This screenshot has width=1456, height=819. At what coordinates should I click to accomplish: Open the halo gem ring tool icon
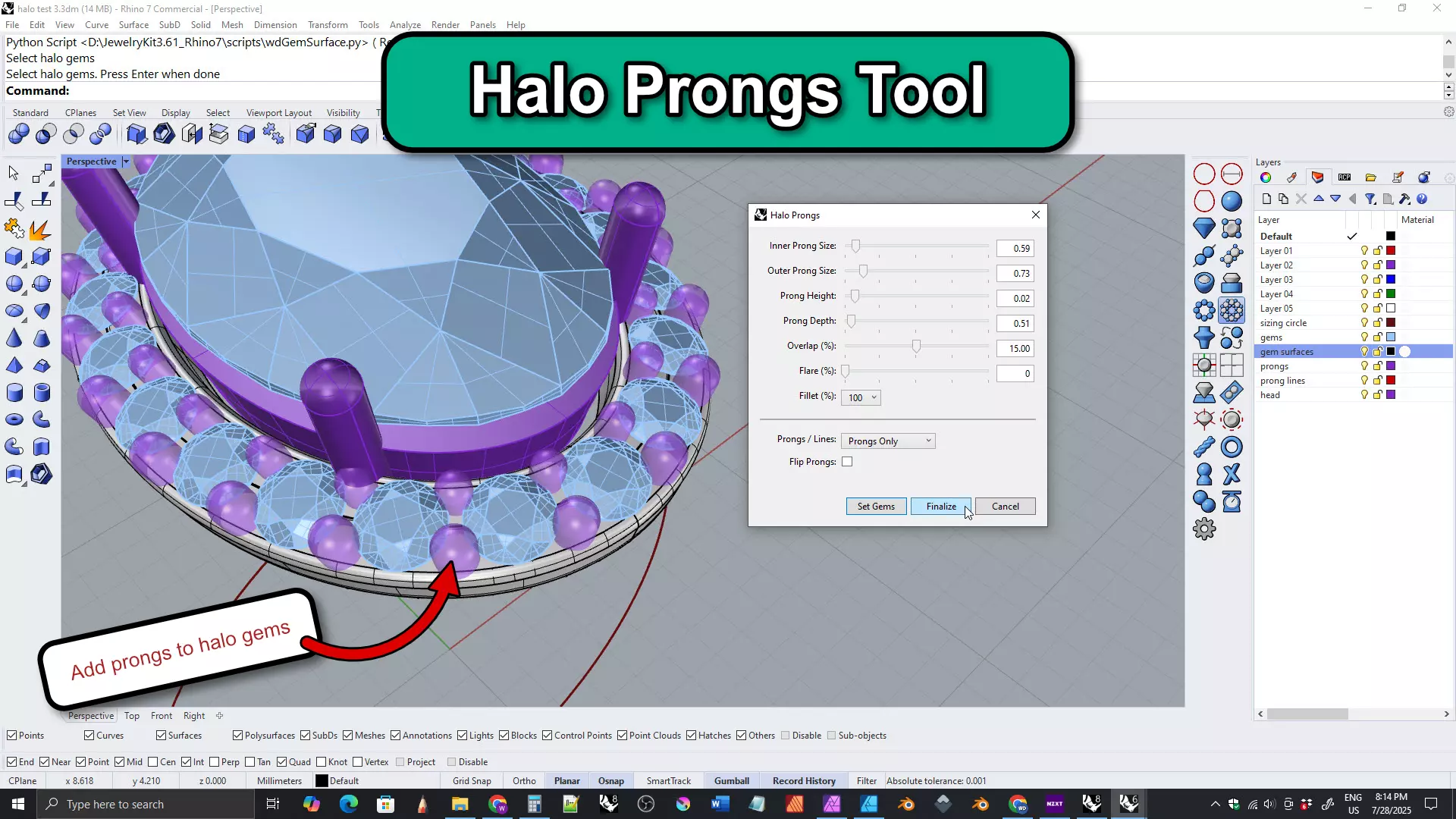1232,310
